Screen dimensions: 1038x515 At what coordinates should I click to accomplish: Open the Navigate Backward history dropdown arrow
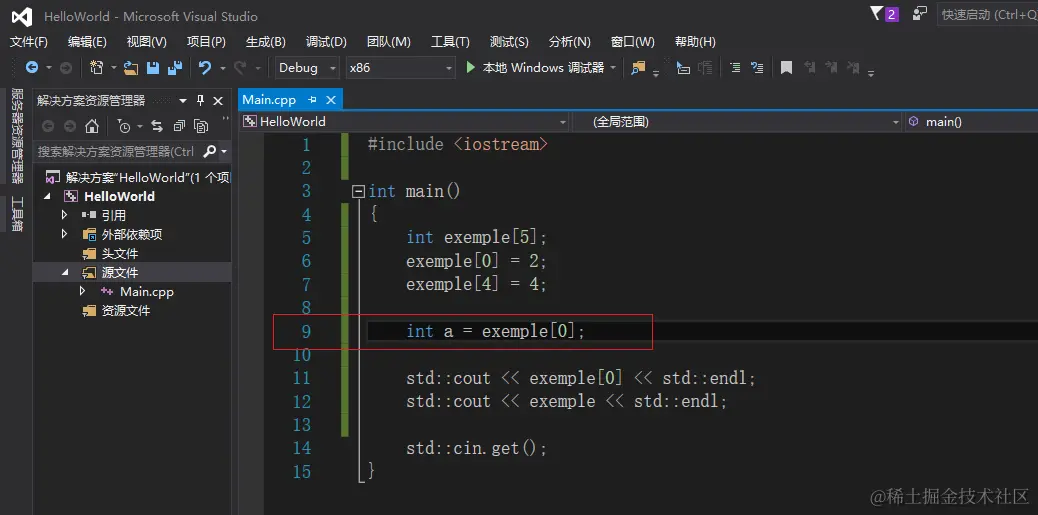[x=48, y=68]
